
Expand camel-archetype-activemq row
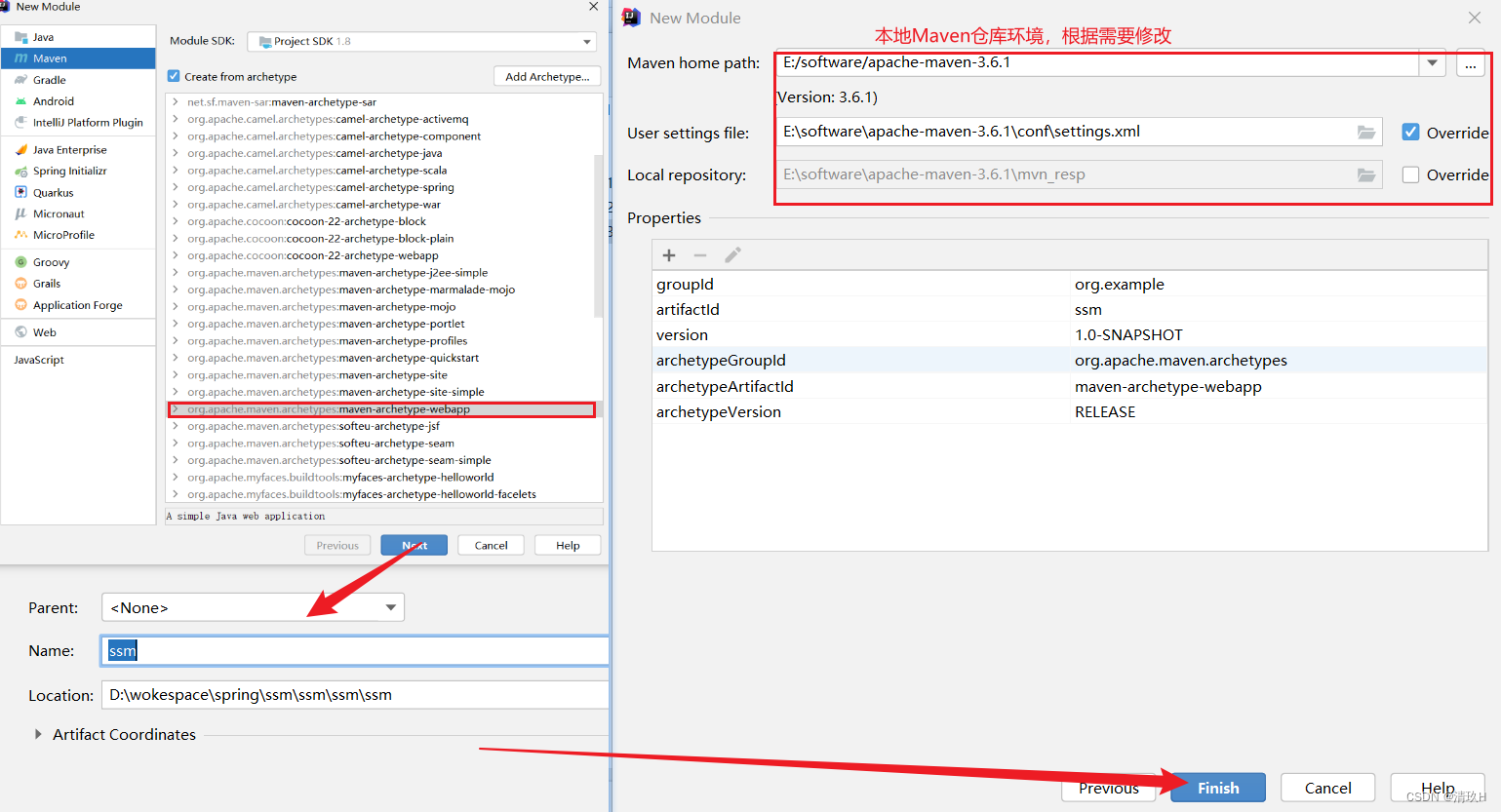pos(175,119)
